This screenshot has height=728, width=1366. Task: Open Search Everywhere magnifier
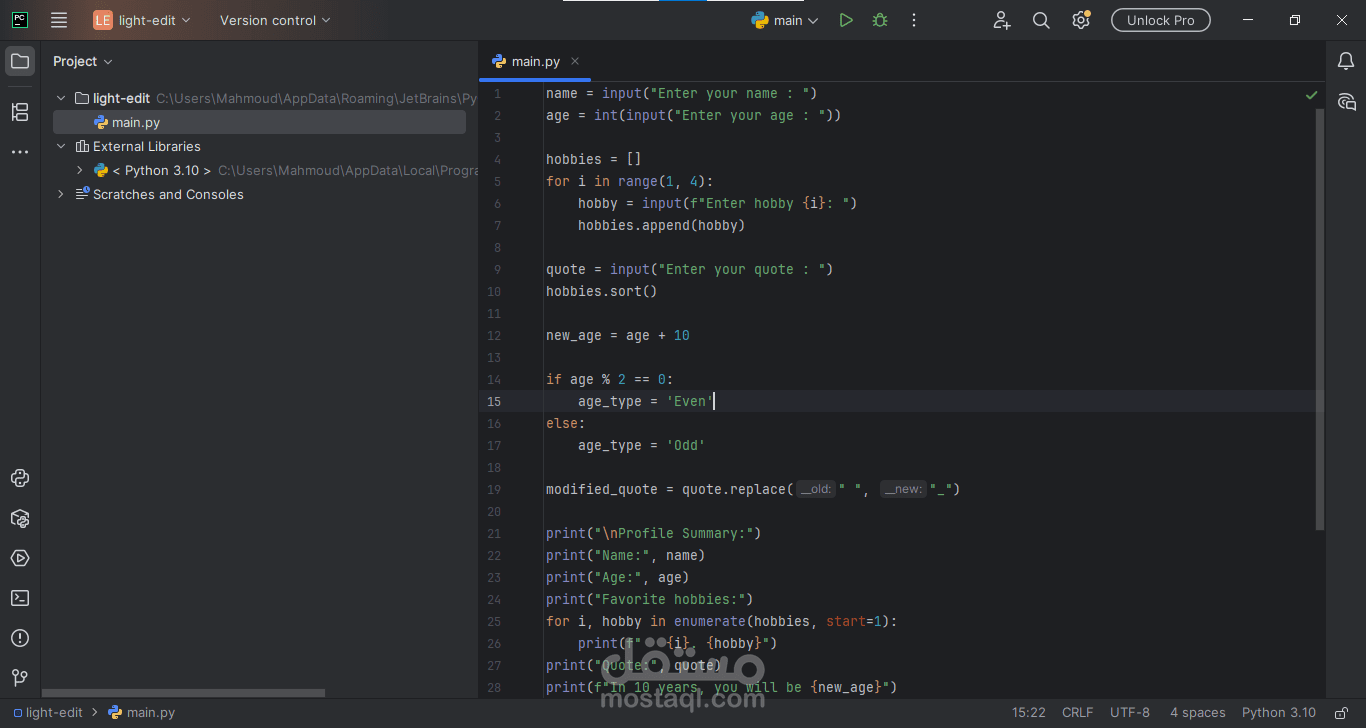point(1041,20)
